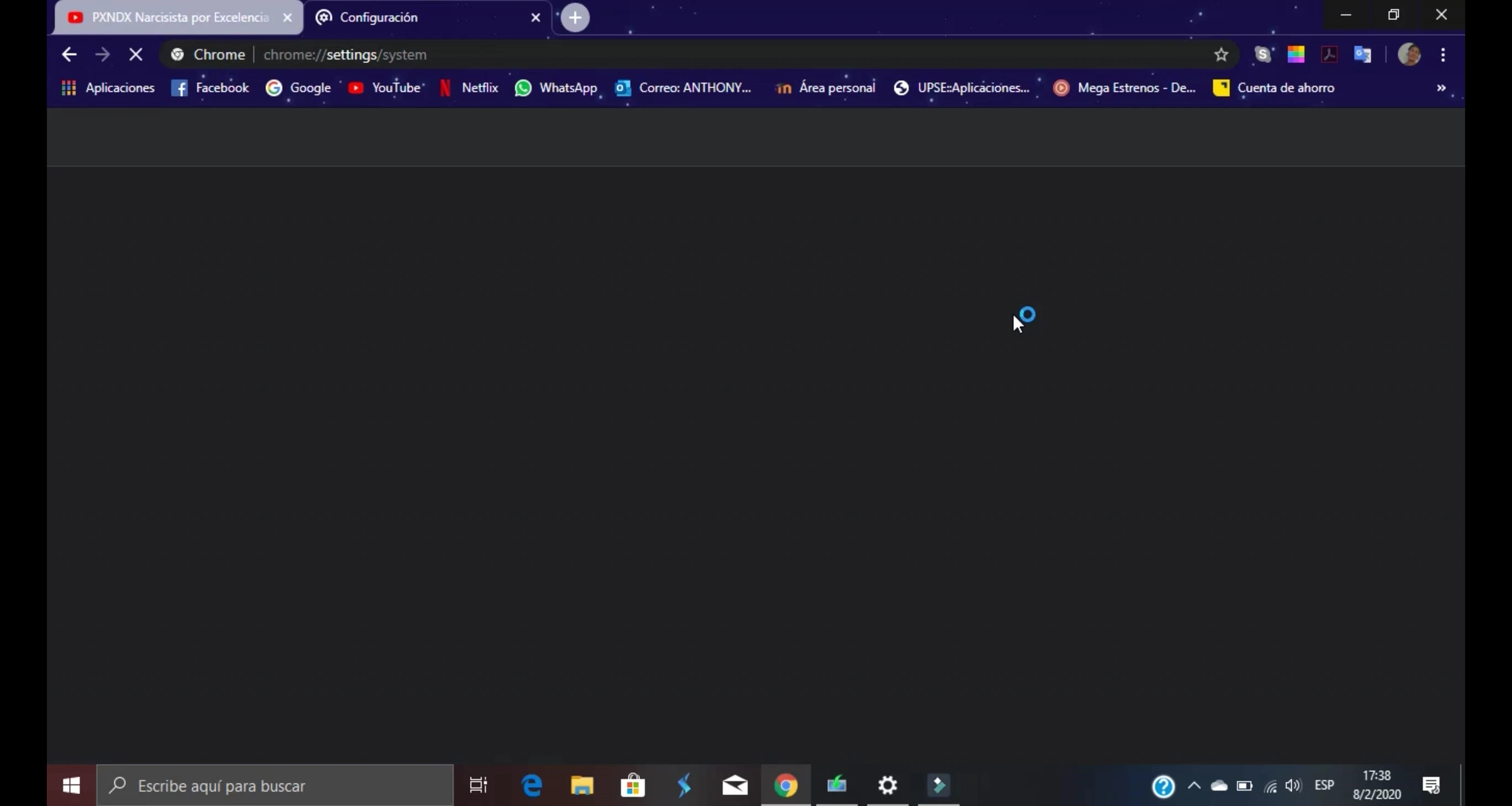This screenshot has width=1512, height=806.
Task: Open File Explorer from the taskbar
Action: (581, 786)
